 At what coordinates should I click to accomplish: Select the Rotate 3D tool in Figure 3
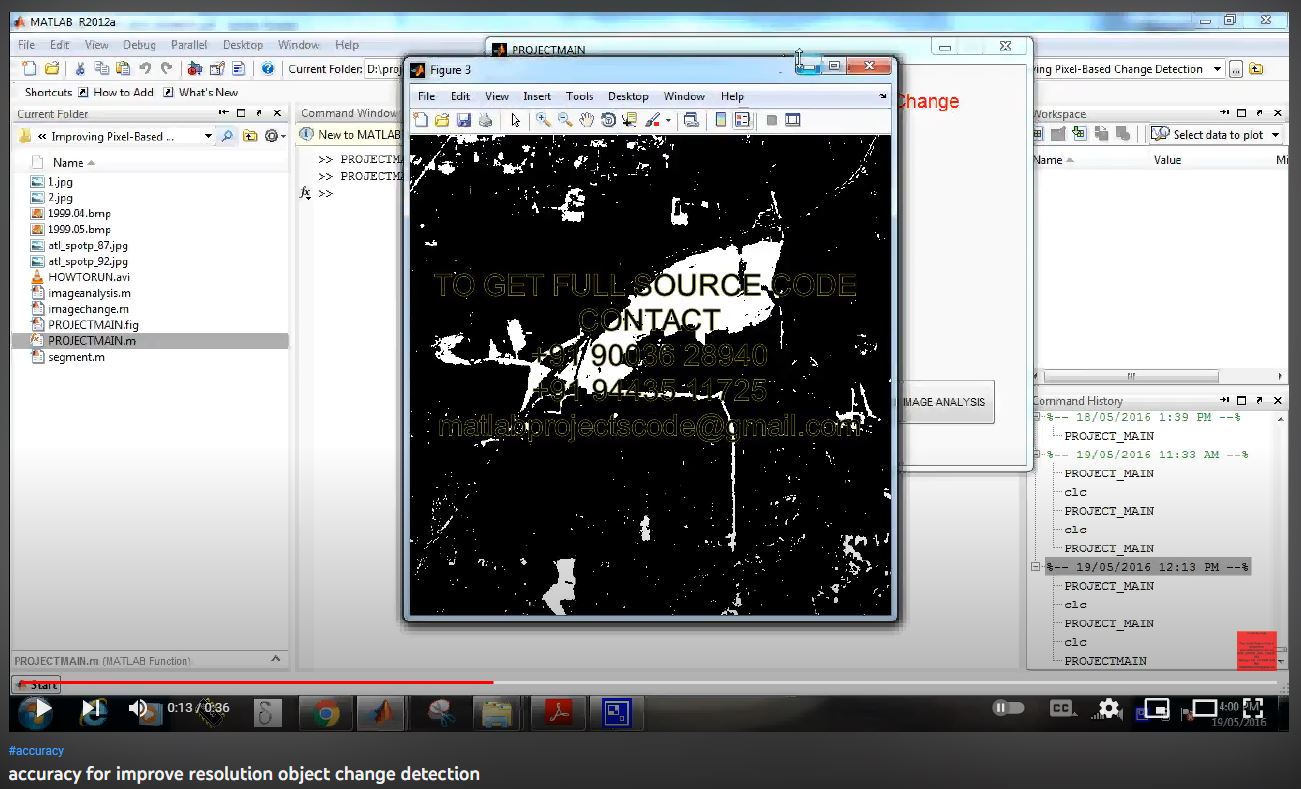608,120
